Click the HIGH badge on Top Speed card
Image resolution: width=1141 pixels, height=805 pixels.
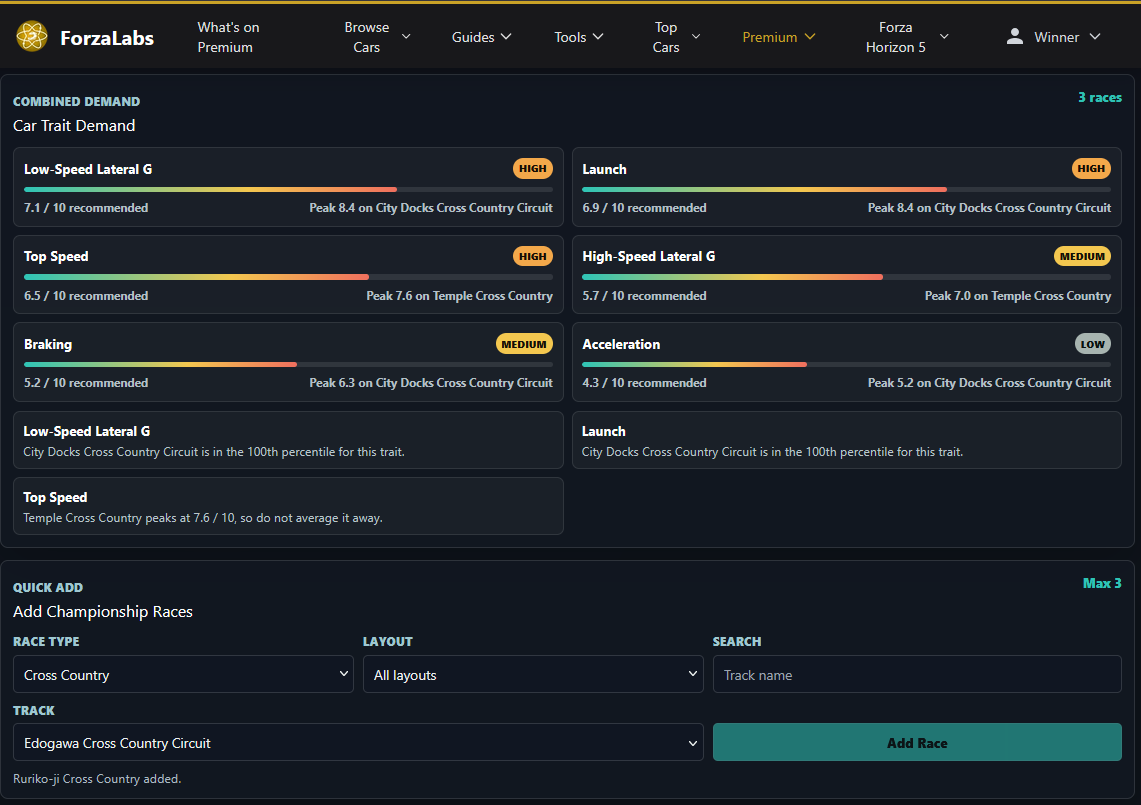click(x=533, y=256)
